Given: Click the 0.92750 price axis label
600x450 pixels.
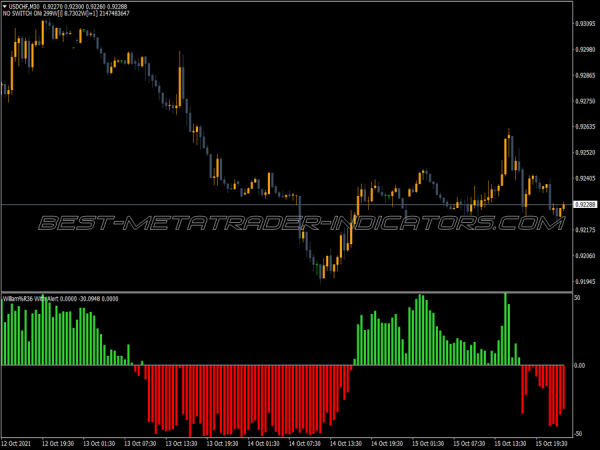Looking at the screenshot, I should point(585,101).
